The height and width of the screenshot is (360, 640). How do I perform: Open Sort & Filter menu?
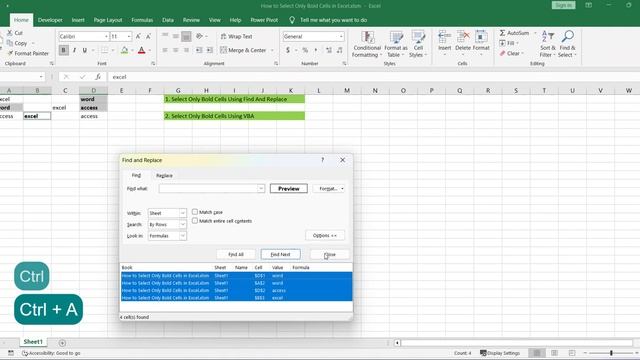tap(547, 44)
